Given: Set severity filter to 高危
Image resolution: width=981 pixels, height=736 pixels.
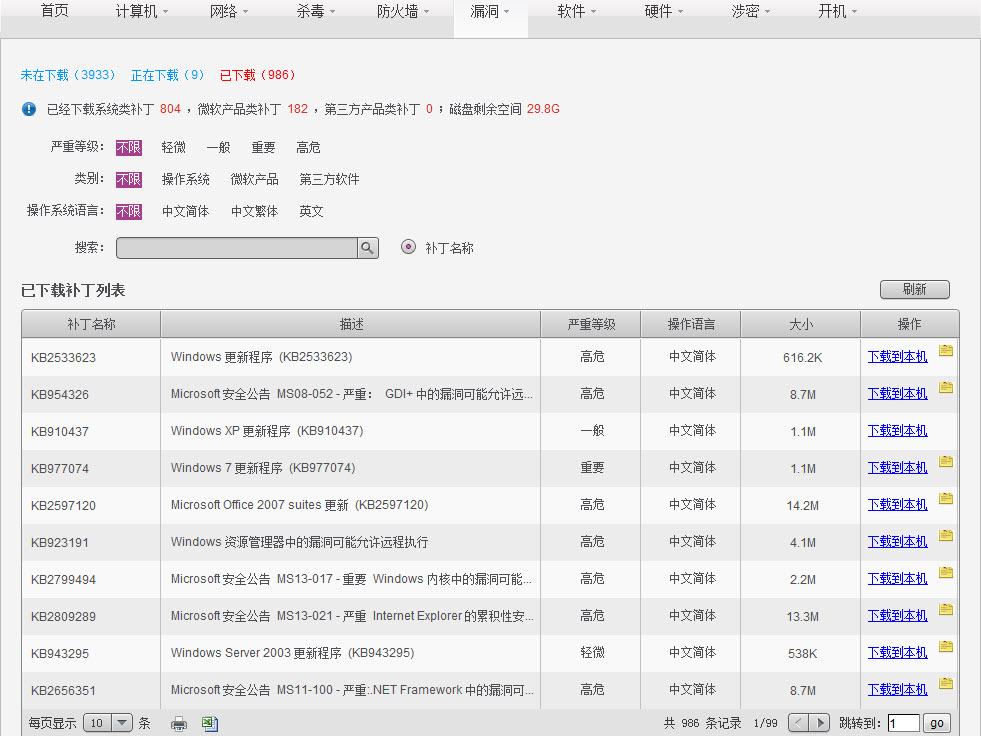Looking at the screenshot, I should click(x=308, y=148).
